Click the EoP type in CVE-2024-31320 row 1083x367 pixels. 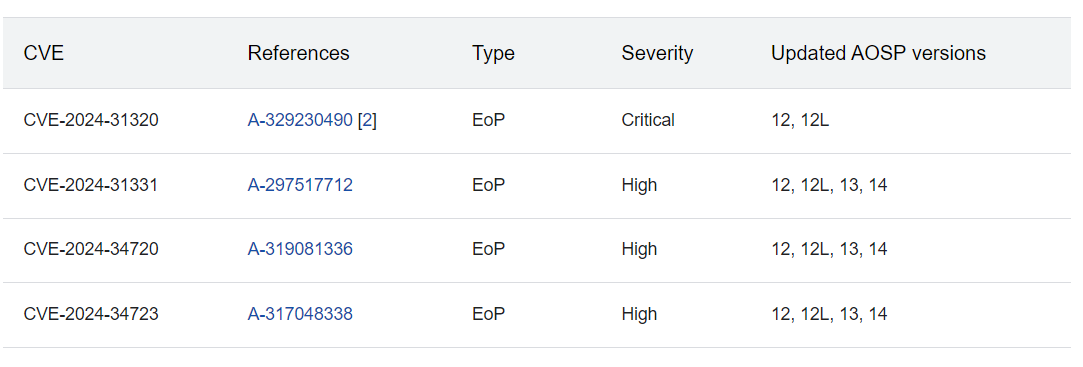[x=488, y=120]
